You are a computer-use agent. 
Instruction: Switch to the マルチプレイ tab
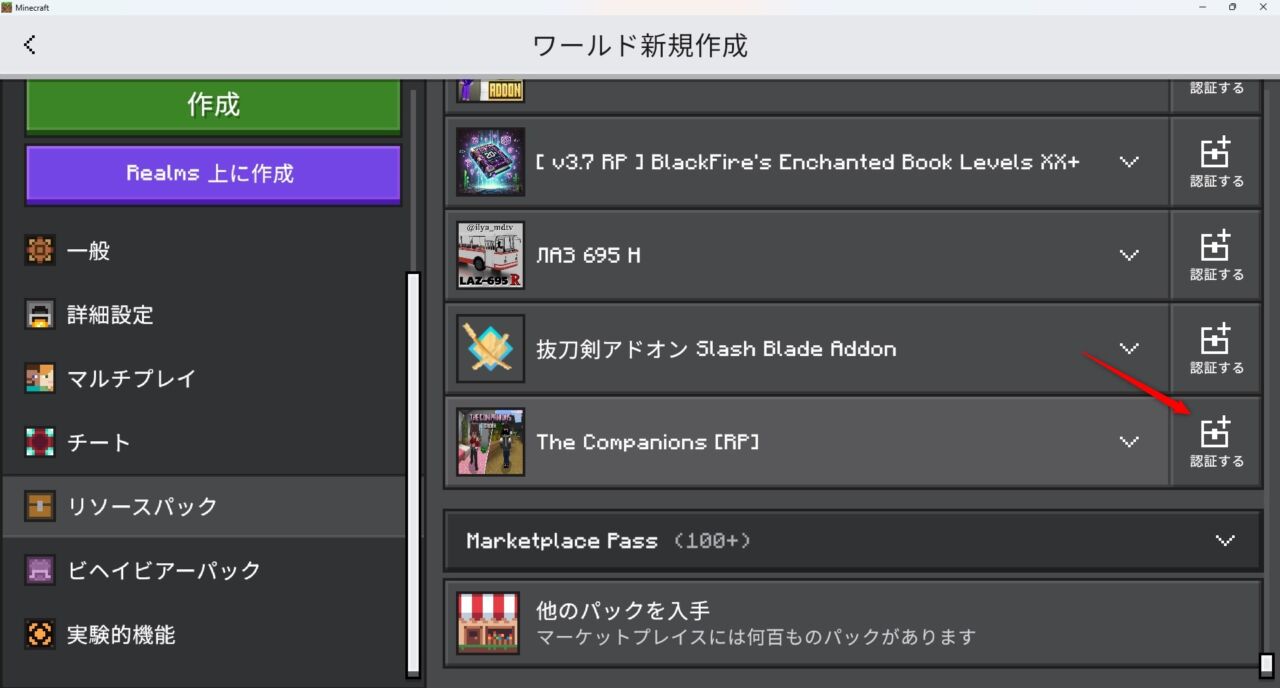tap(204, 379)
